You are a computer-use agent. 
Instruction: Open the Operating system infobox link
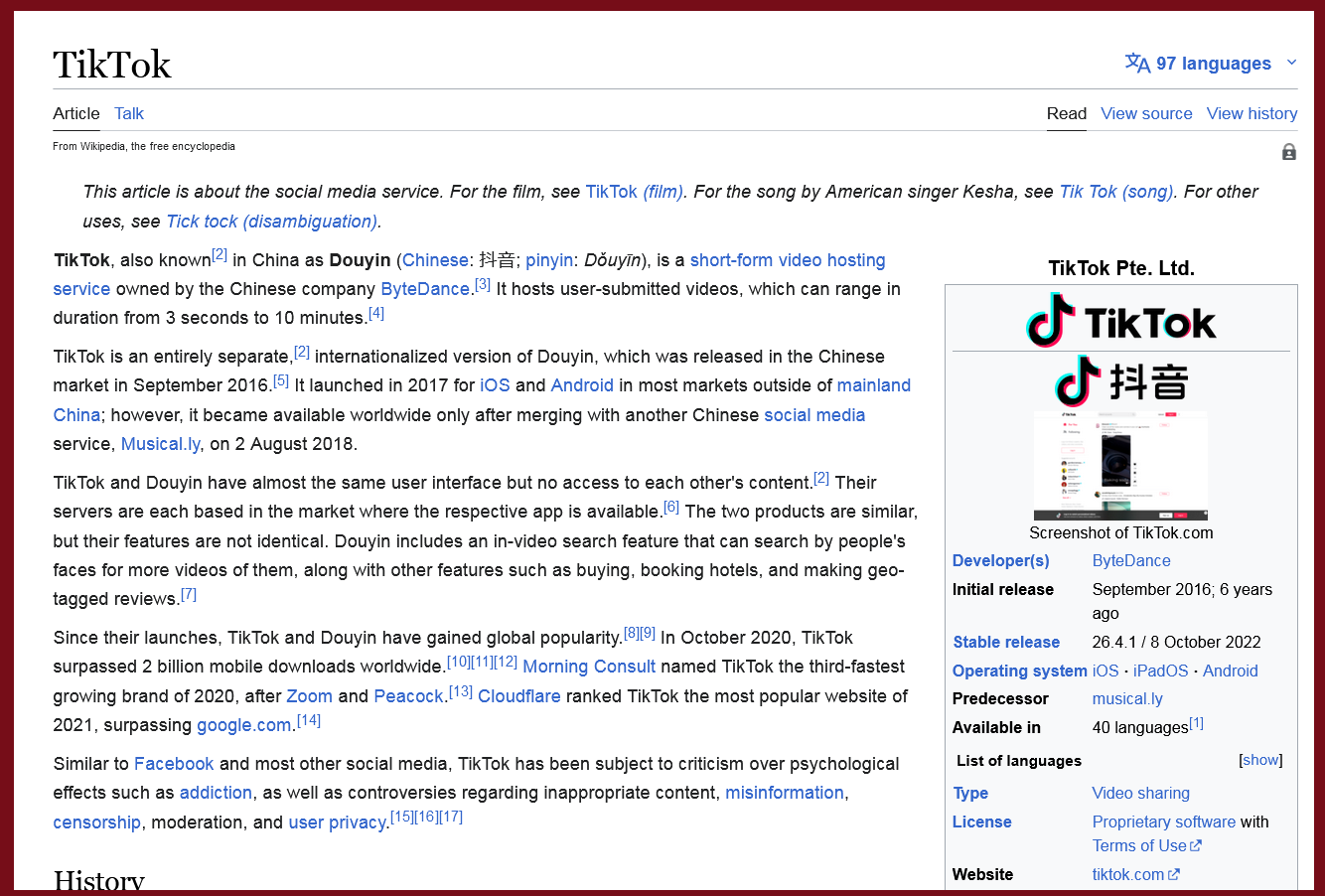[x=1019, y=672]
